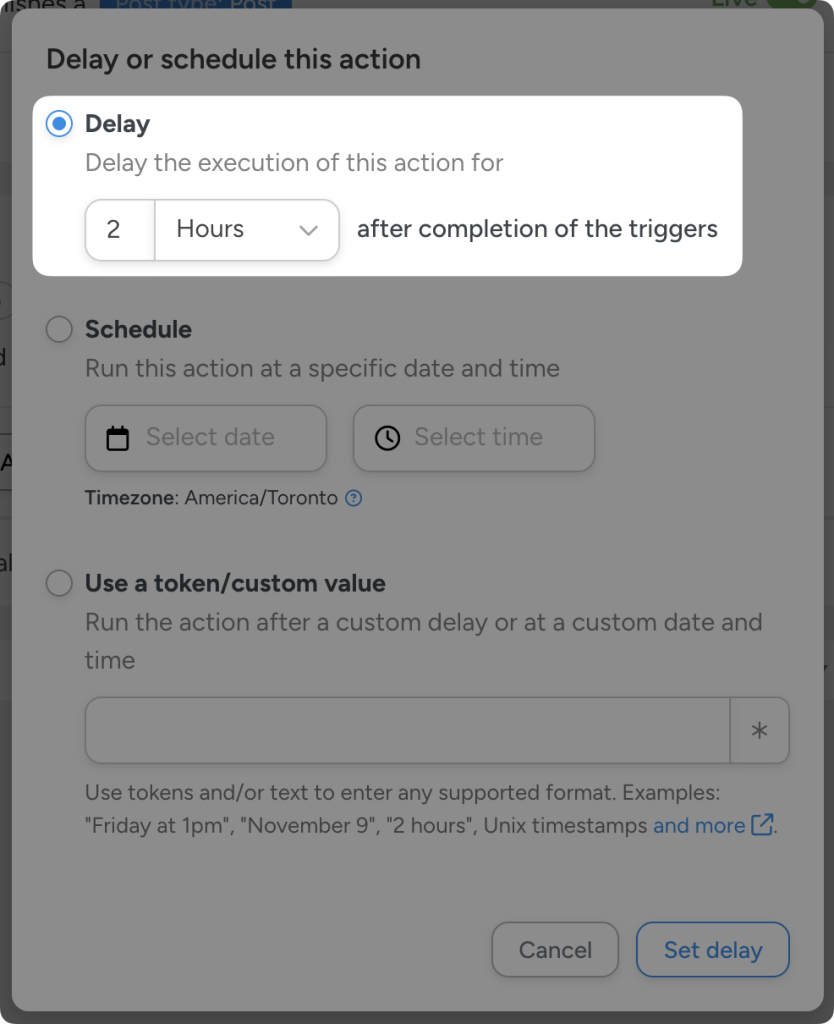Open the Select date picker

(x=205, y=437)
